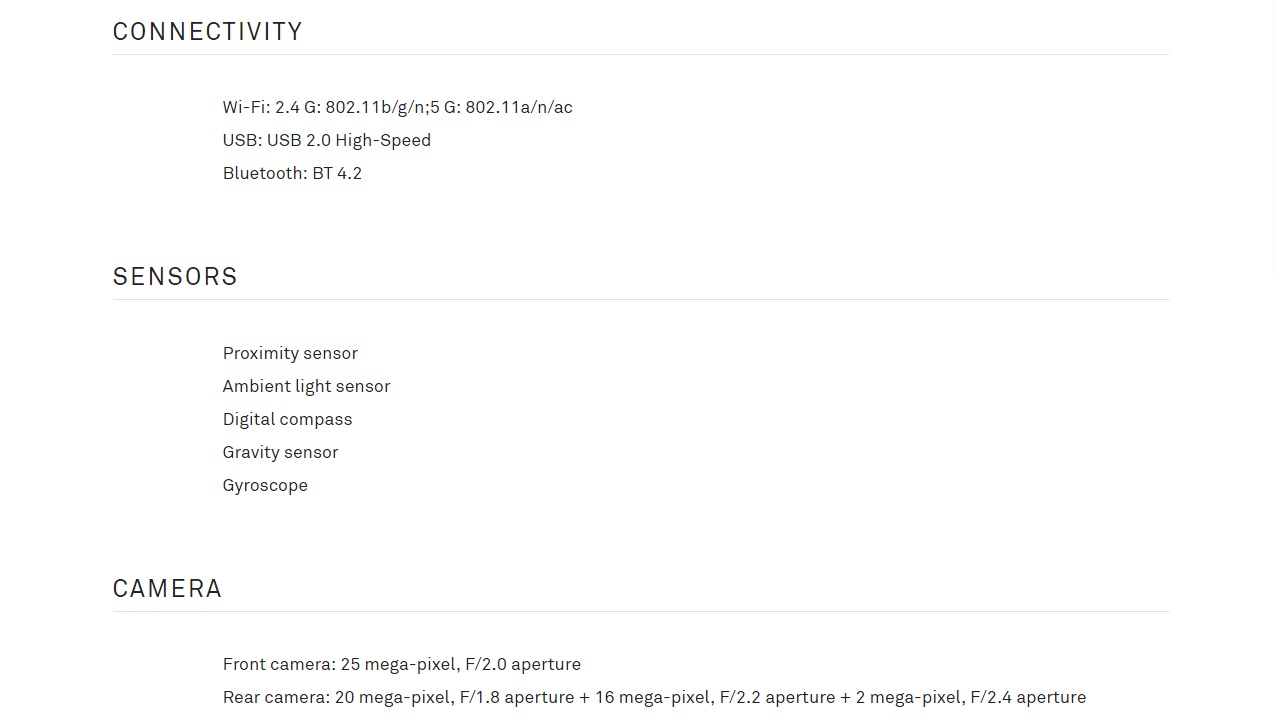This screenshot has width=1274, height=723.
Task: Click the "Front camera" label
Action: click(277, 664)
